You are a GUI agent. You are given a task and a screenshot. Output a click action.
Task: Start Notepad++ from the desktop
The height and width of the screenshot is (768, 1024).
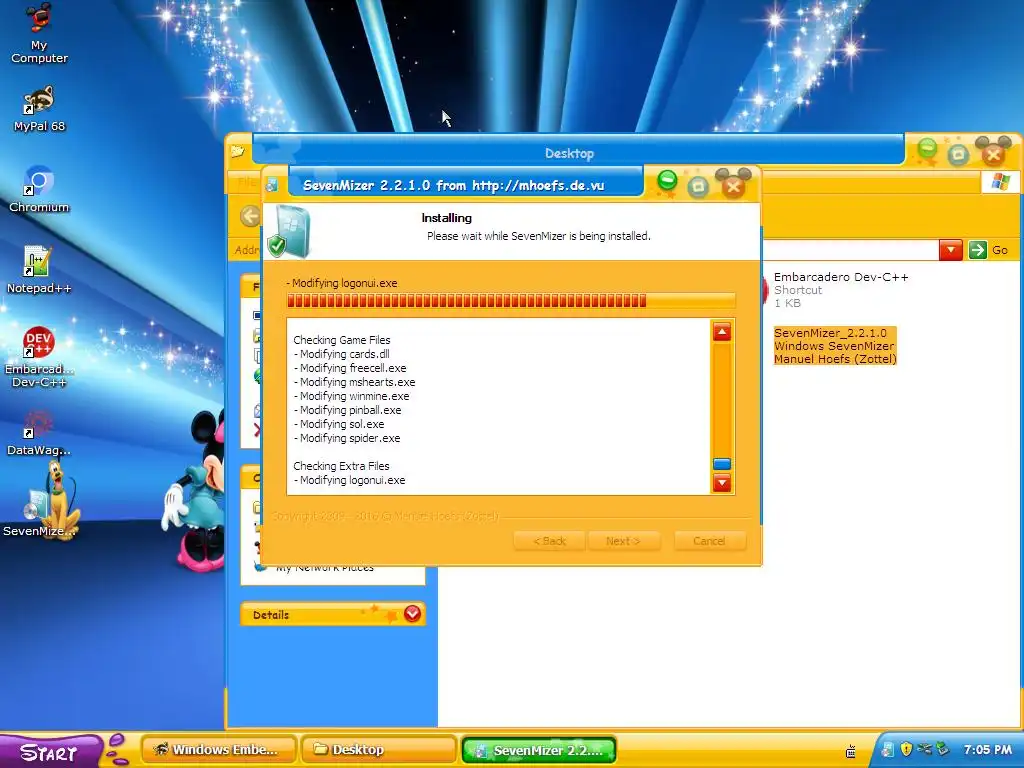(39, 270)
